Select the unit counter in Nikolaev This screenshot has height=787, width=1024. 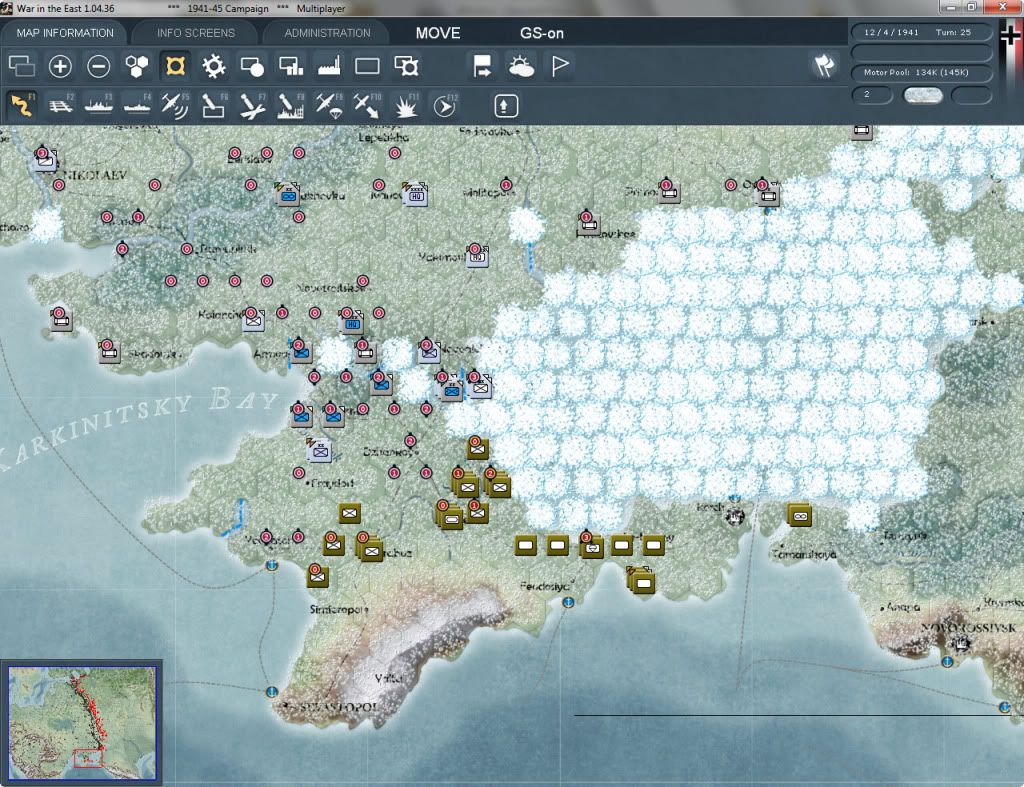point(45,159)
